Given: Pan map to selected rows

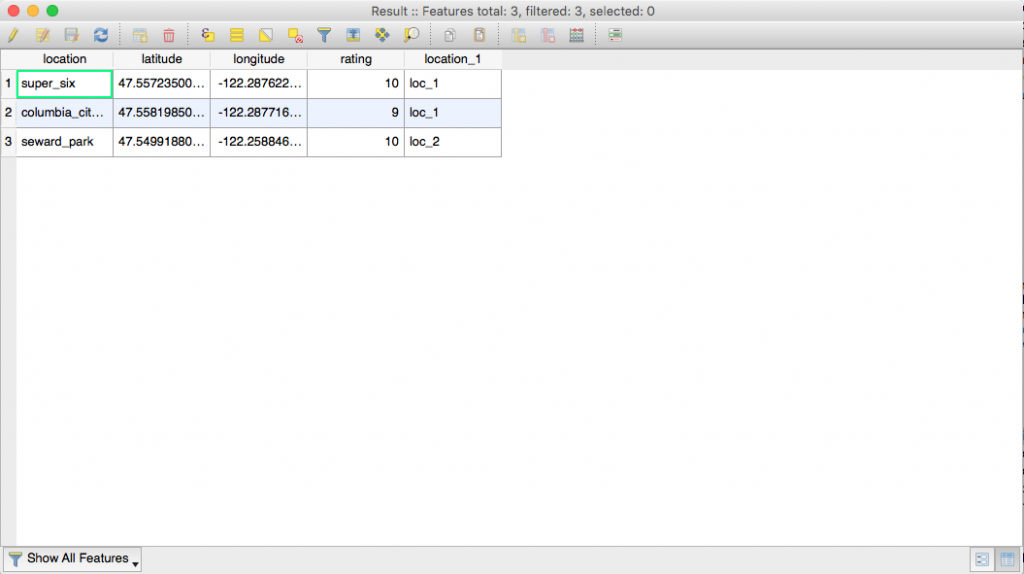Looking at the screenshot, I should [382, 35].
